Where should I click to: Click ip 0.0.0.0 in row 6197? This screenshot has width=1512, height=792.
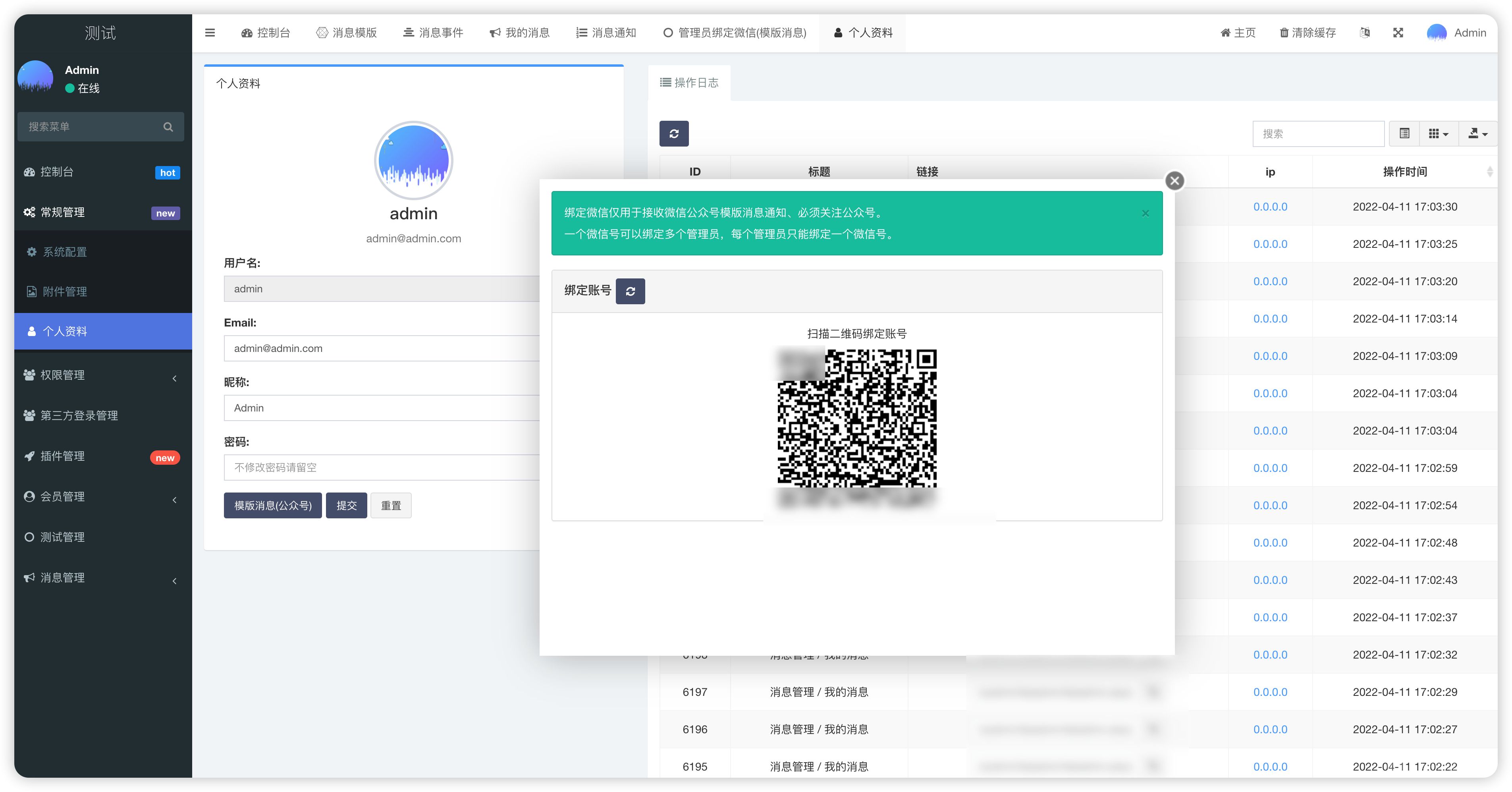pos(1270,692)
